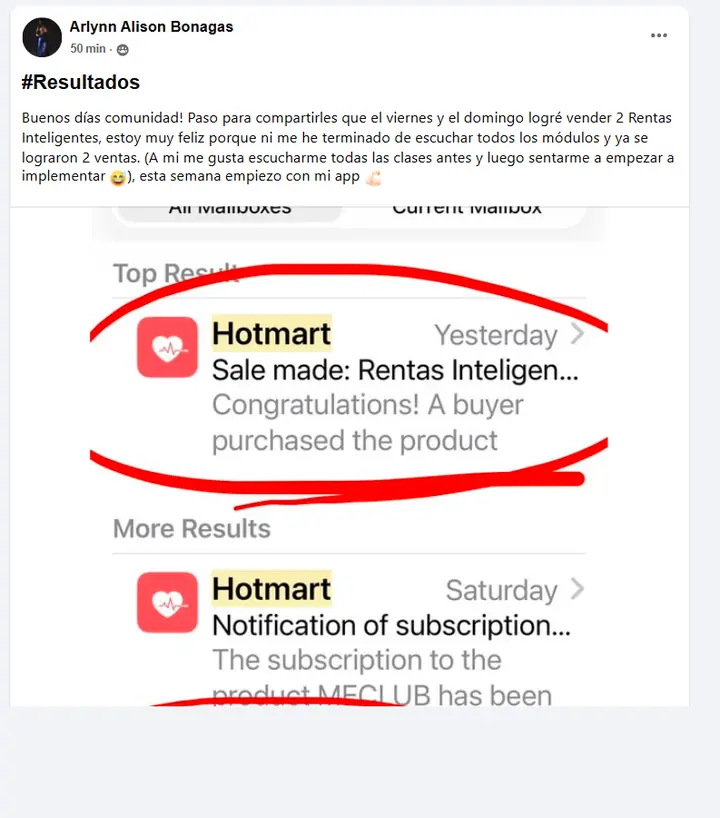The height and width of the screenshot is (818, 720).
Task: Open Arlynn Alison Bonagas profile picture
Action: coord(42,37)
